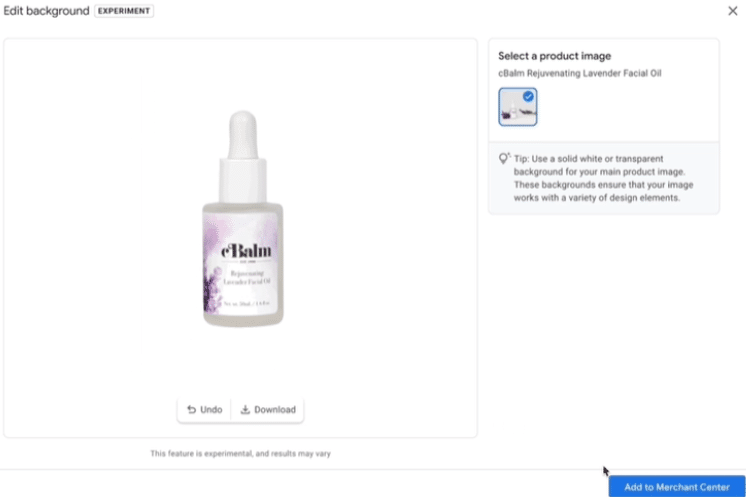Click the bottle's frosted glass body
The height and width of the screenshot is (497, 746).
point(243,264)
